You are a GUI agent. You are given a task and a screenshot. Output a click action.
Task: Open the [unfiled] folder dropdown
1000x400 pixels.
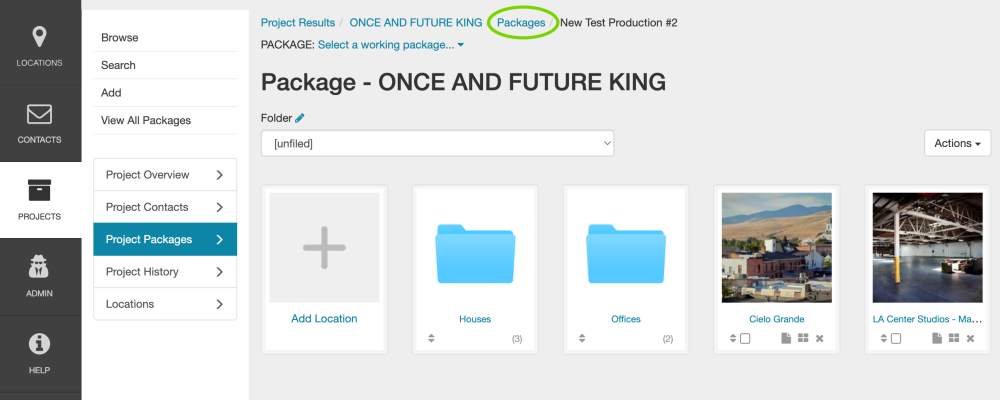coord(437,143)
